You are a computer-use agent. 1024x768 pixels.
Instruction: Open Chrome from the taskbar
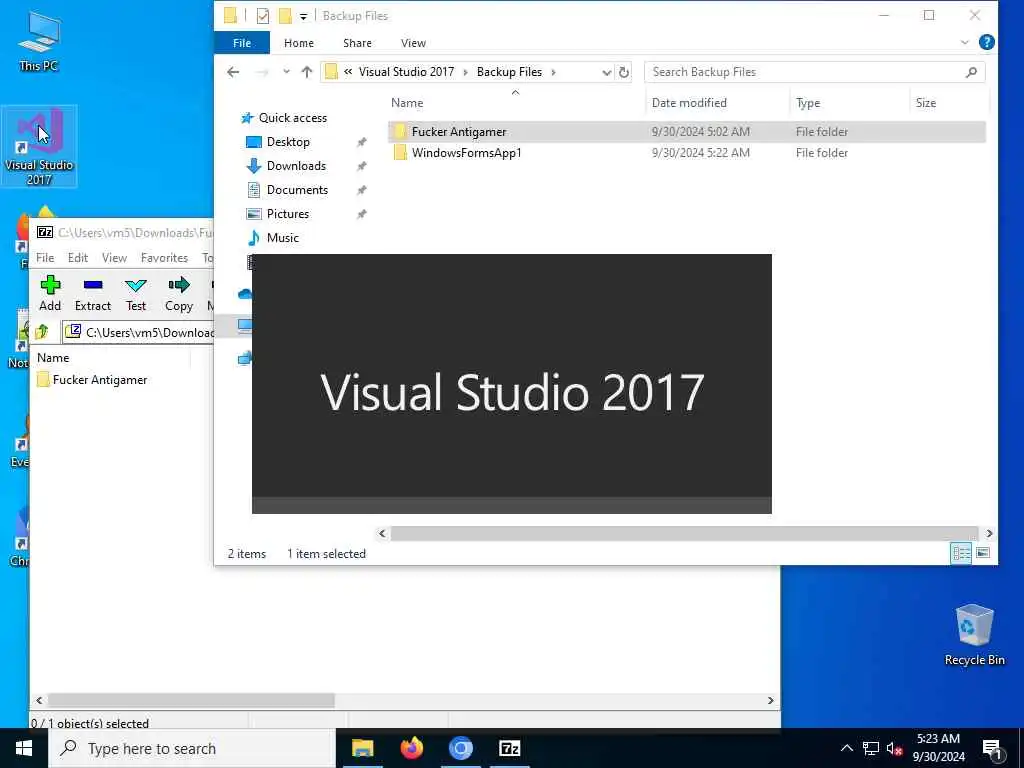(x=460, y=748)
